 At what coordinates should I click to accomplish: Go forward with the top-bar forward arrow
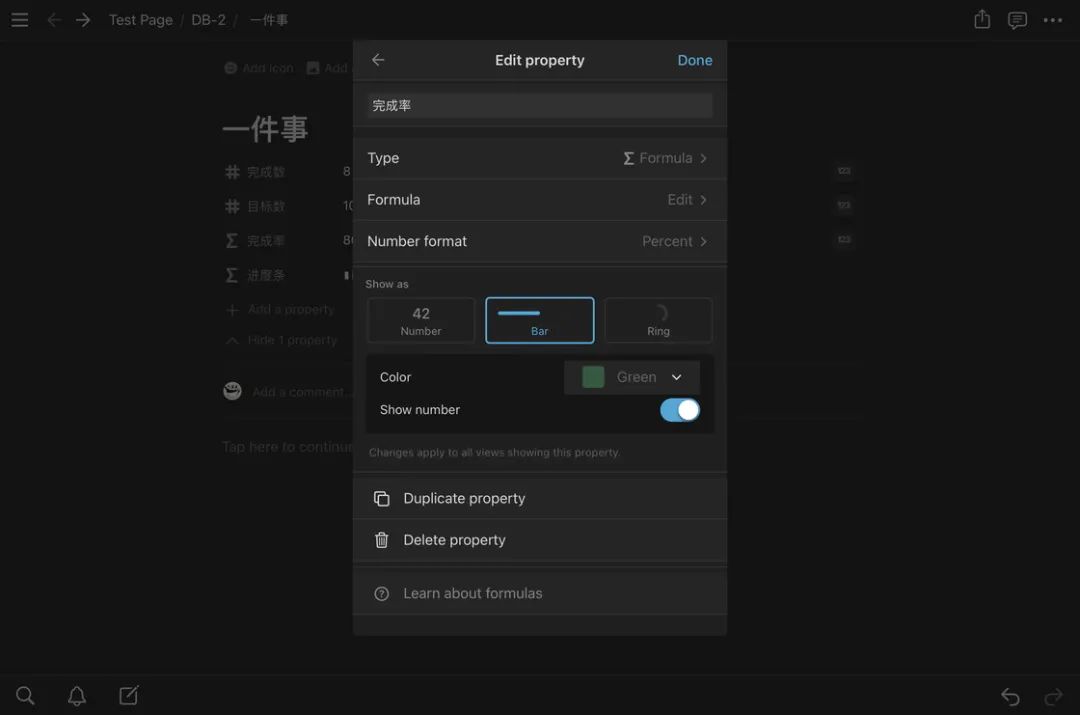click(83, 20)
